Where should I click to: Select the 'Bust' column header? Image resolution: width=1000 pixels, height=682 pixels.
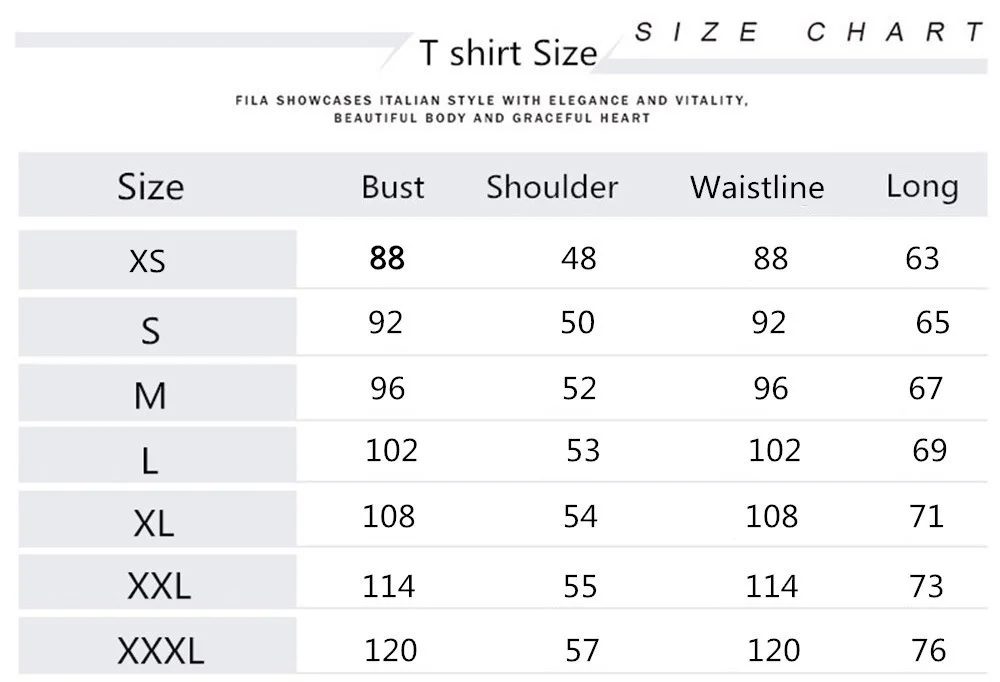point(393,187)
